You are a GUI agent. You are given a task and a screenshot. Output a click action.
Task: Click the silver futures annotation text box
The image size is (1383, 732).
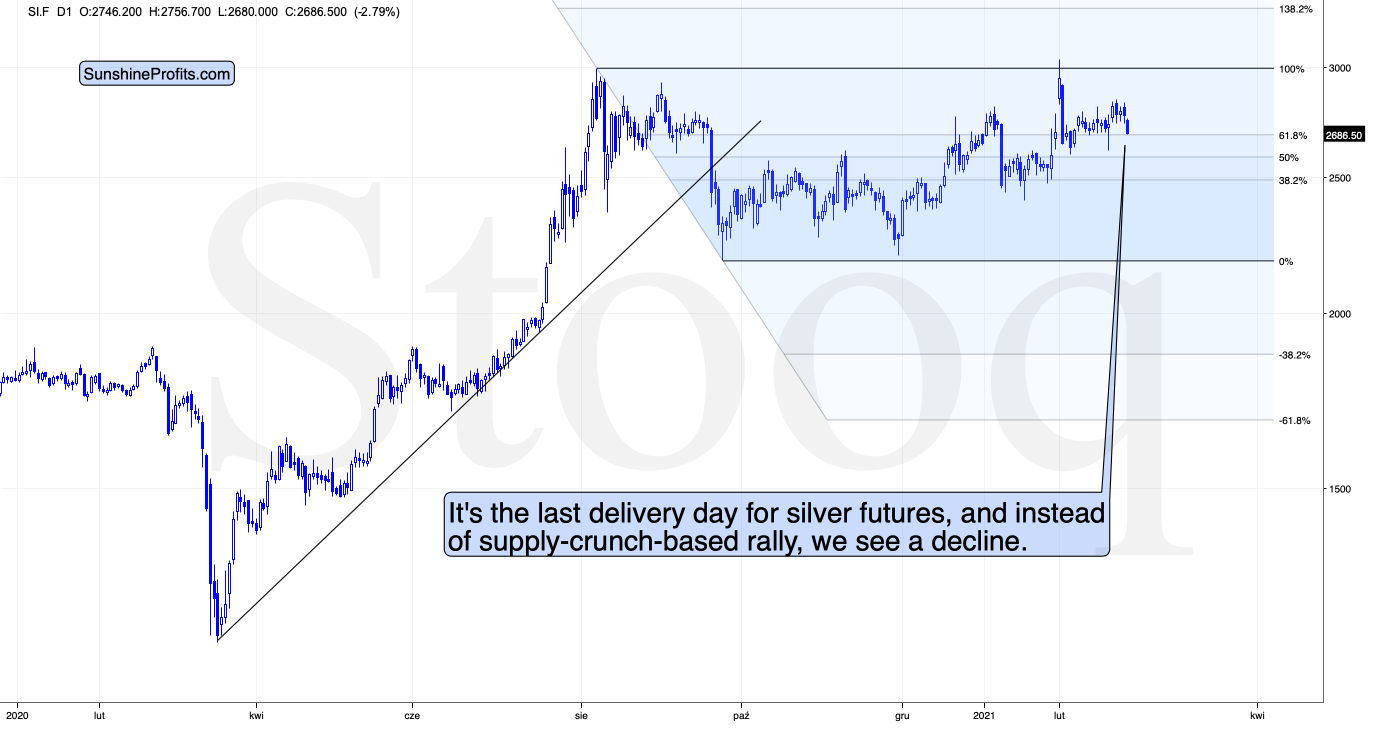[x=777, y=526]
